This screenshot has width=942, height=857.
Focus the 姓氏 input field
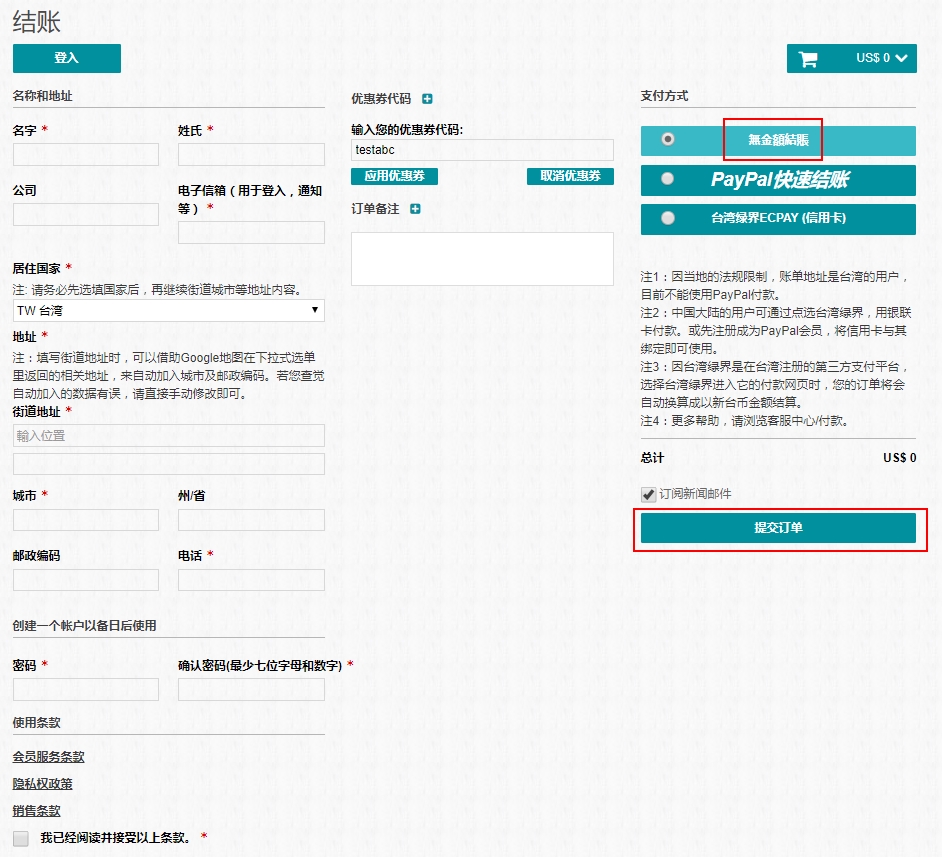click(251, 154)
